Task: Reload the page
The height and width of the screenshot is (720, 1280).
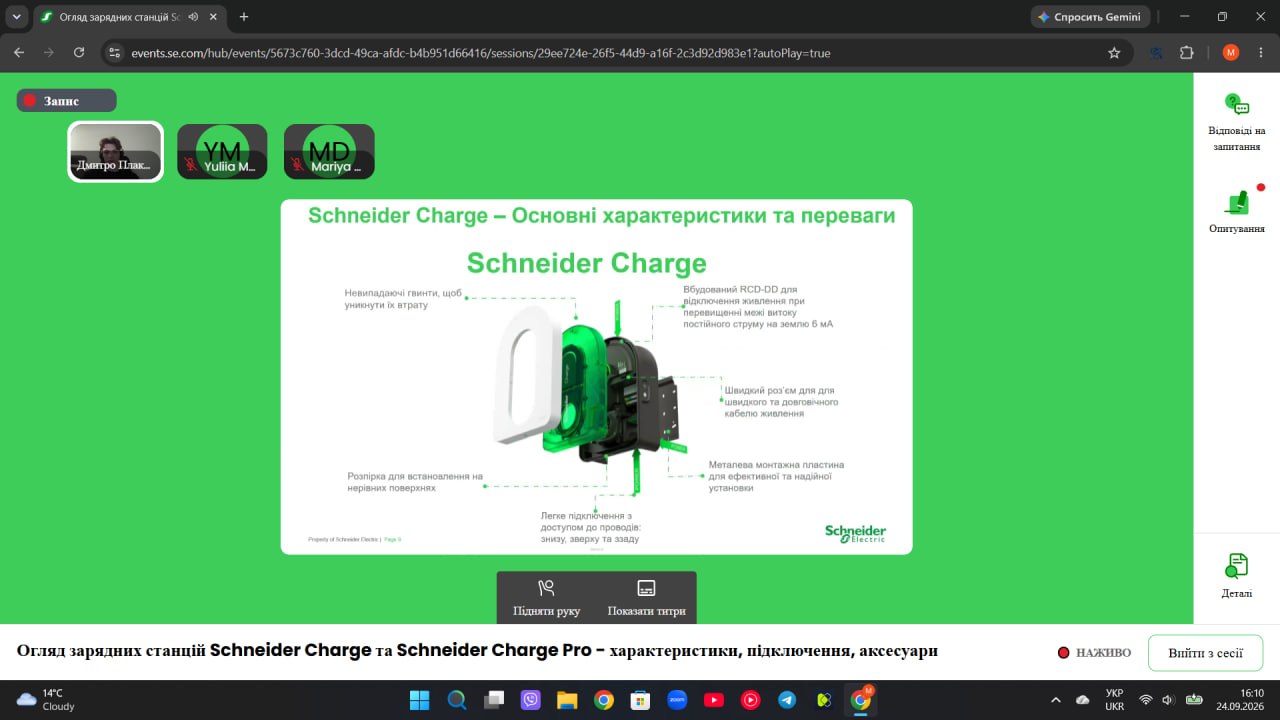Action: point(79,53)
